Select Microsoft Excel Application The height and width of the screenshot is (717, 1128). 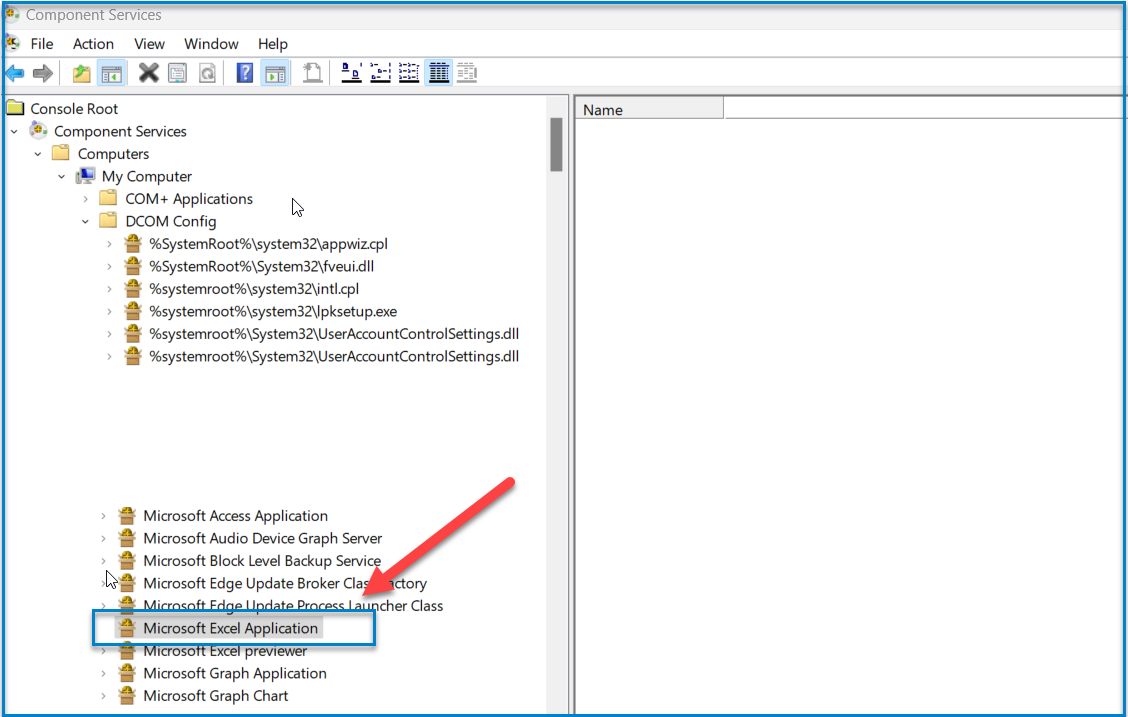230,629
